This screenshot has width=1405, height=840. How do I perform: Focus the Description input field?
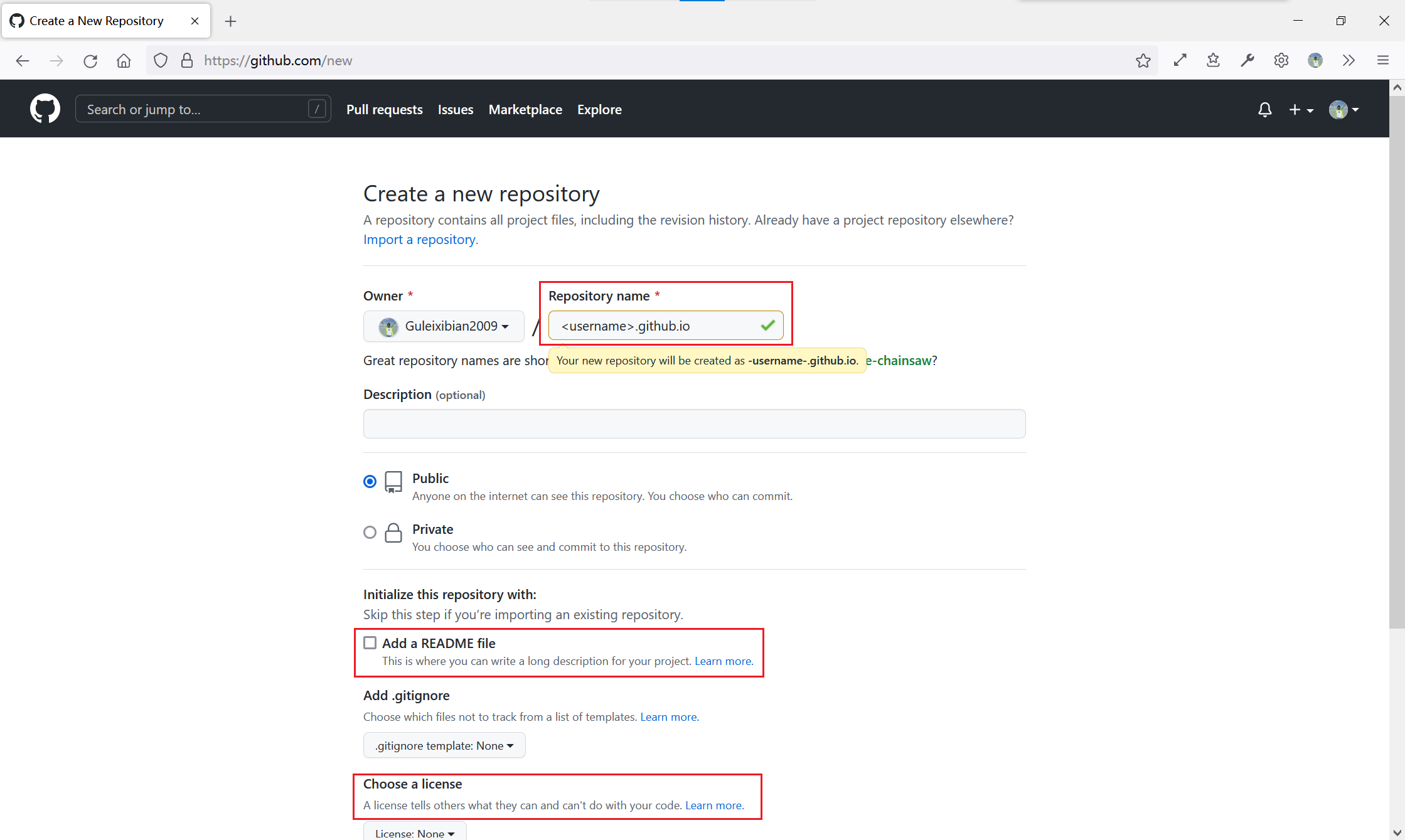(694, 424)
